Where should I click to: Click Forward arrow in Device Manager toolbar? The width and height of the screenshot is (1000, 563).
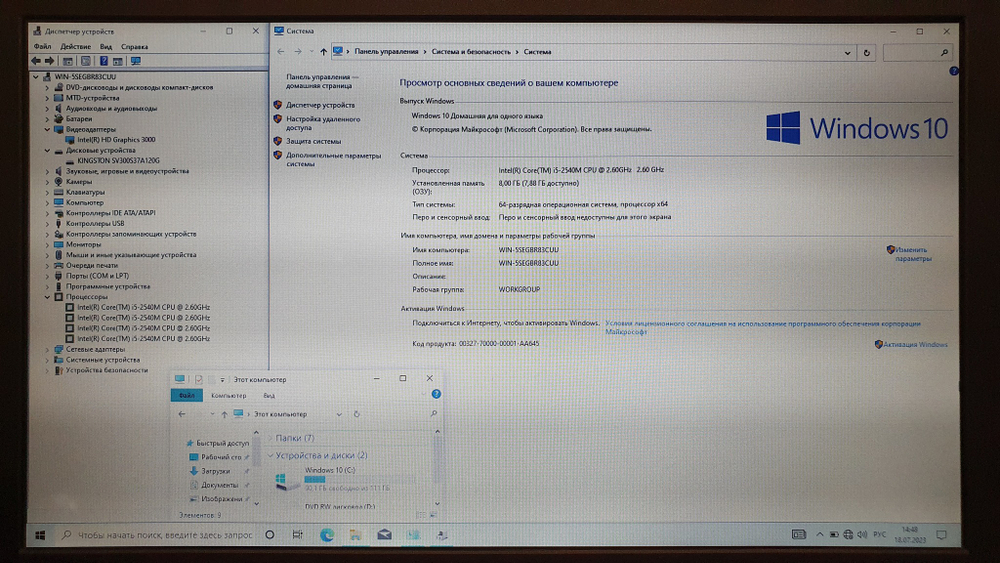[49, 61]
